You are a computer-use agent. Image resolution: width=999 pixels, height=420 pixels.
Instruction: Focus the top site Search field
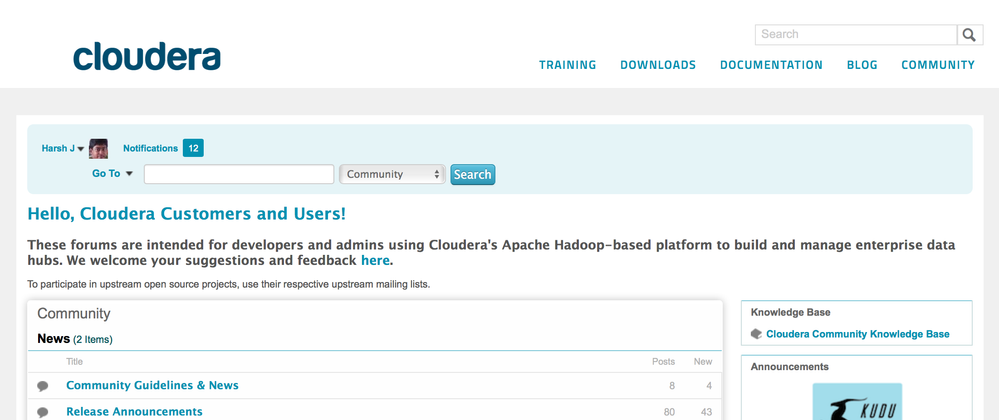pos(856,35)
